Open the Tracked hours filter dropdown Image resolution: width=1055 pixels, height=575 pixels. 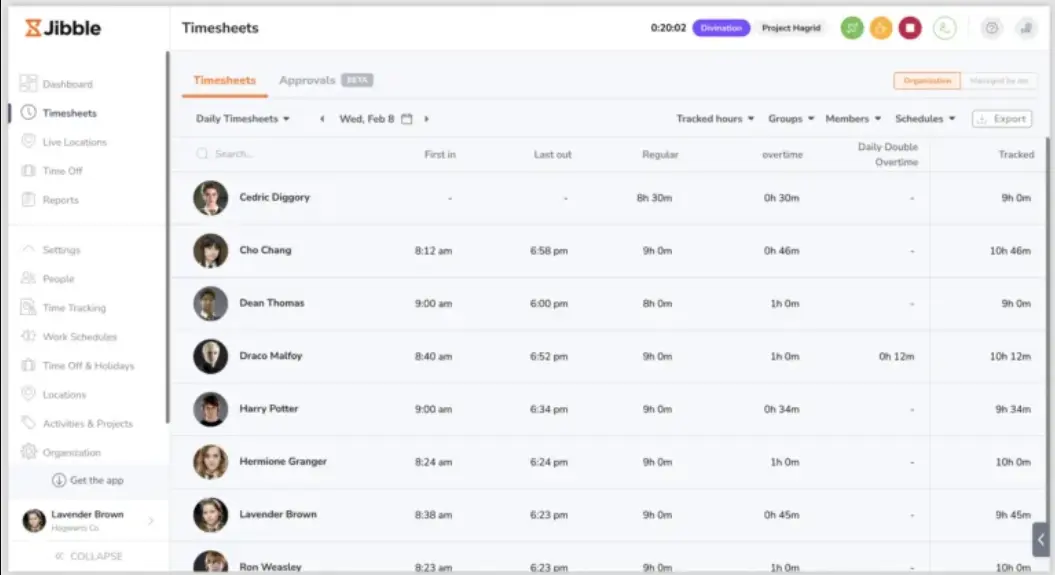(x=715, y=119)
